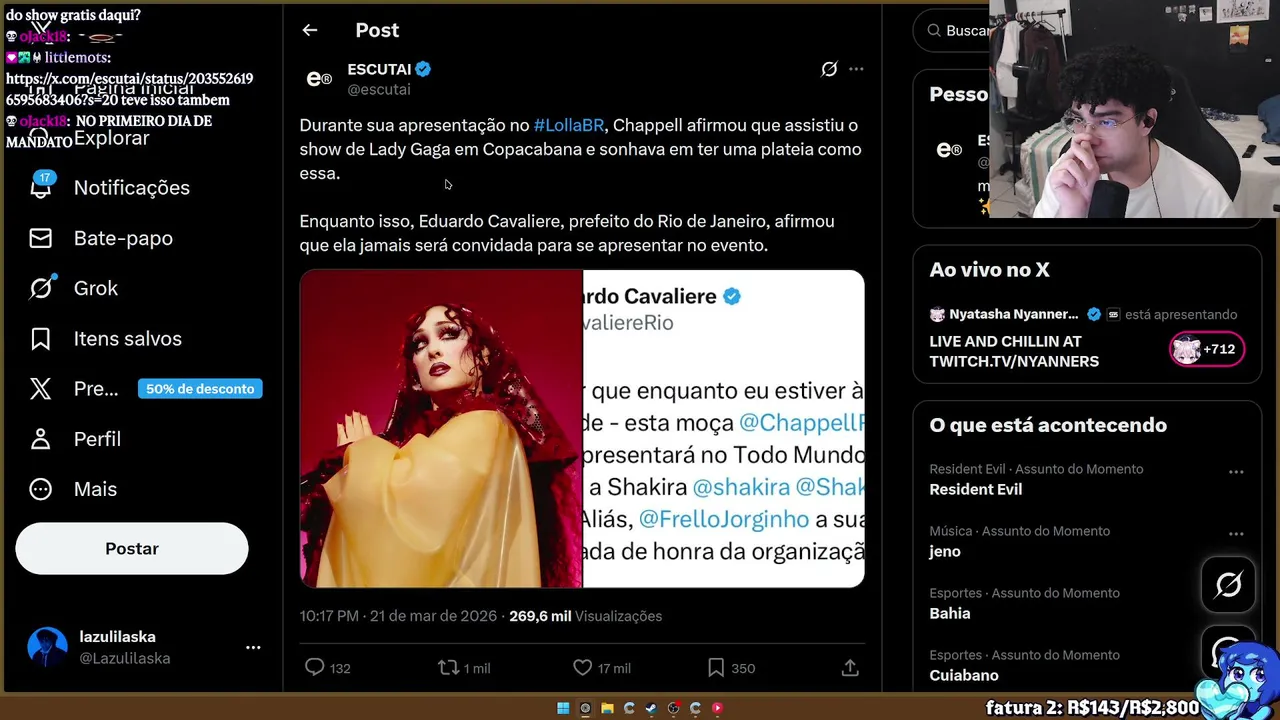The width and height of the screenshot is (1280, 720).
Task: Open options dots for Resident Evil trend
Action: click(1236, 472)
